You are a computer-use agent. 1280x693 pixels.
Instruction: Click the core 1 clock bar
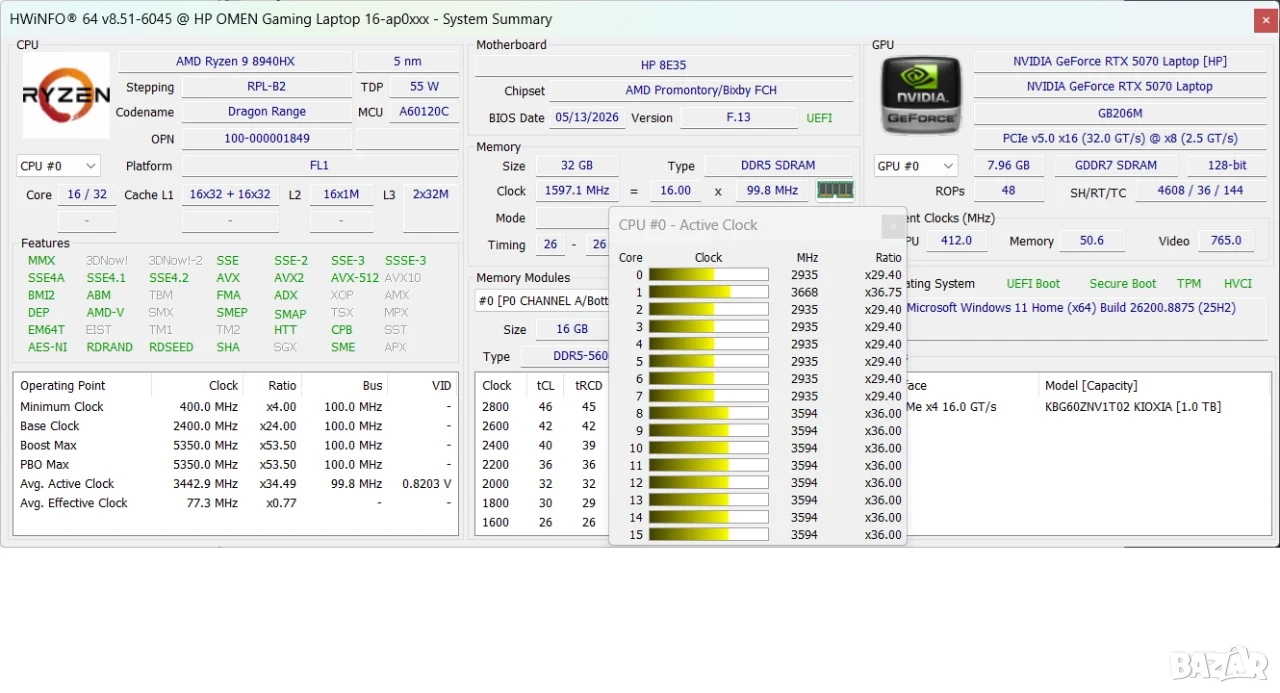pos(708,292)
